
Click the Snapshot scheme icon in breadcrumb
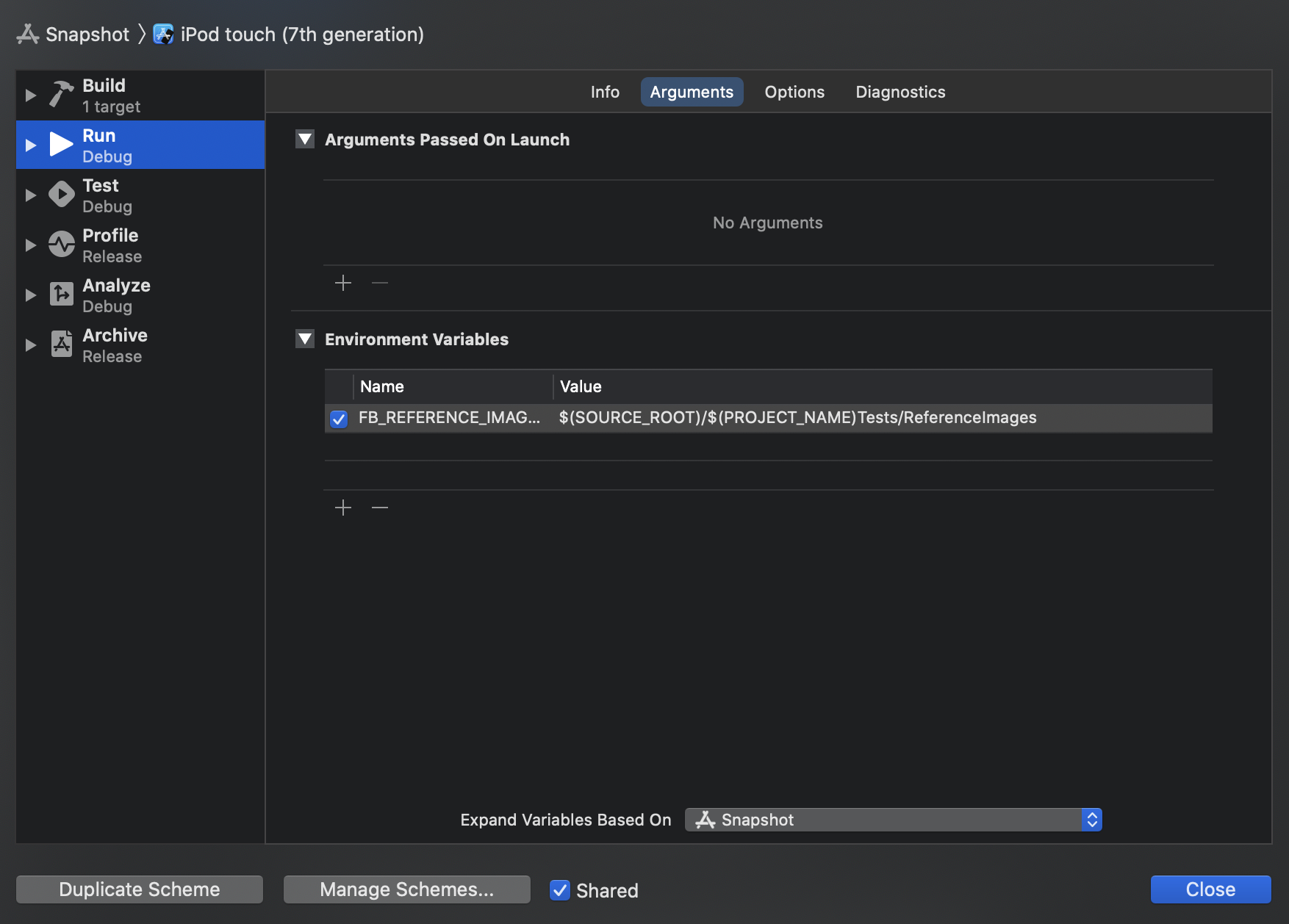28,35
